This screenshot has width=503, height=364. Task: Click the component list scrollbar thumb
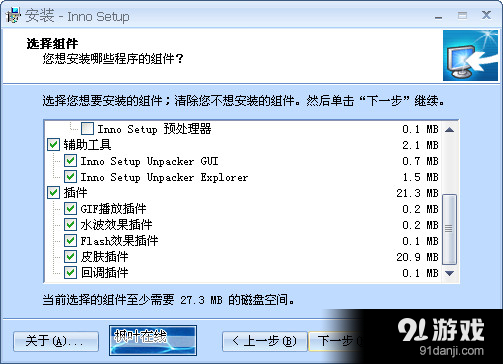[449, 229]
